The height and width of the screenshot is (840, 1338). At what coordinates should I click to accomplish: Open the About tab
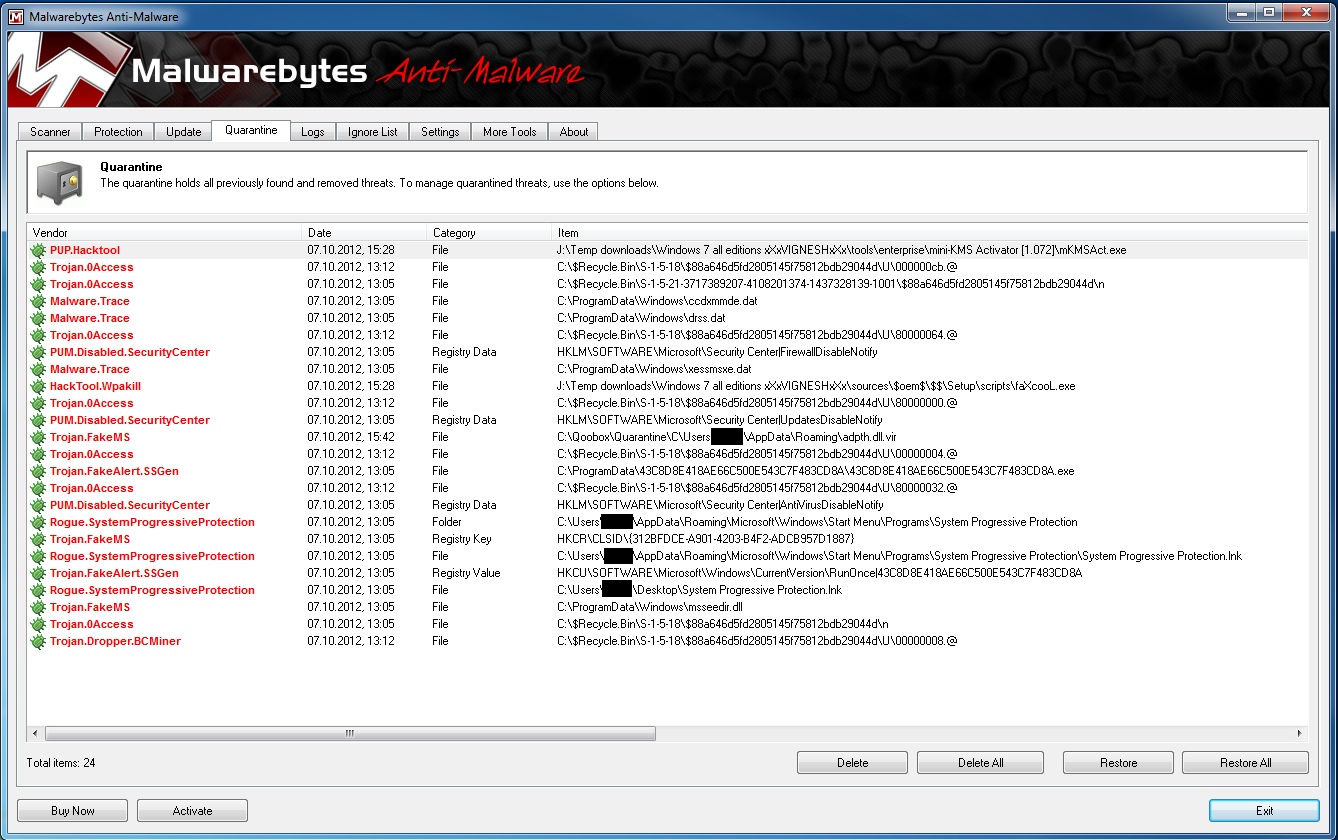pyautogui.click(x=574, y=132)
